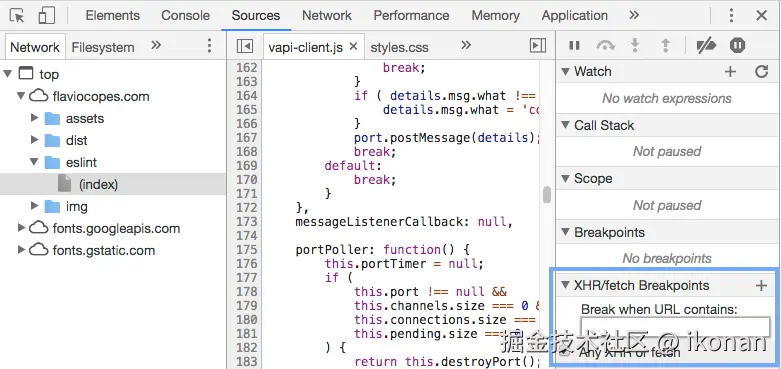This screenshot has width=781, height=369.
Task: Select the Sources tab
Action: tap(256, 15)
